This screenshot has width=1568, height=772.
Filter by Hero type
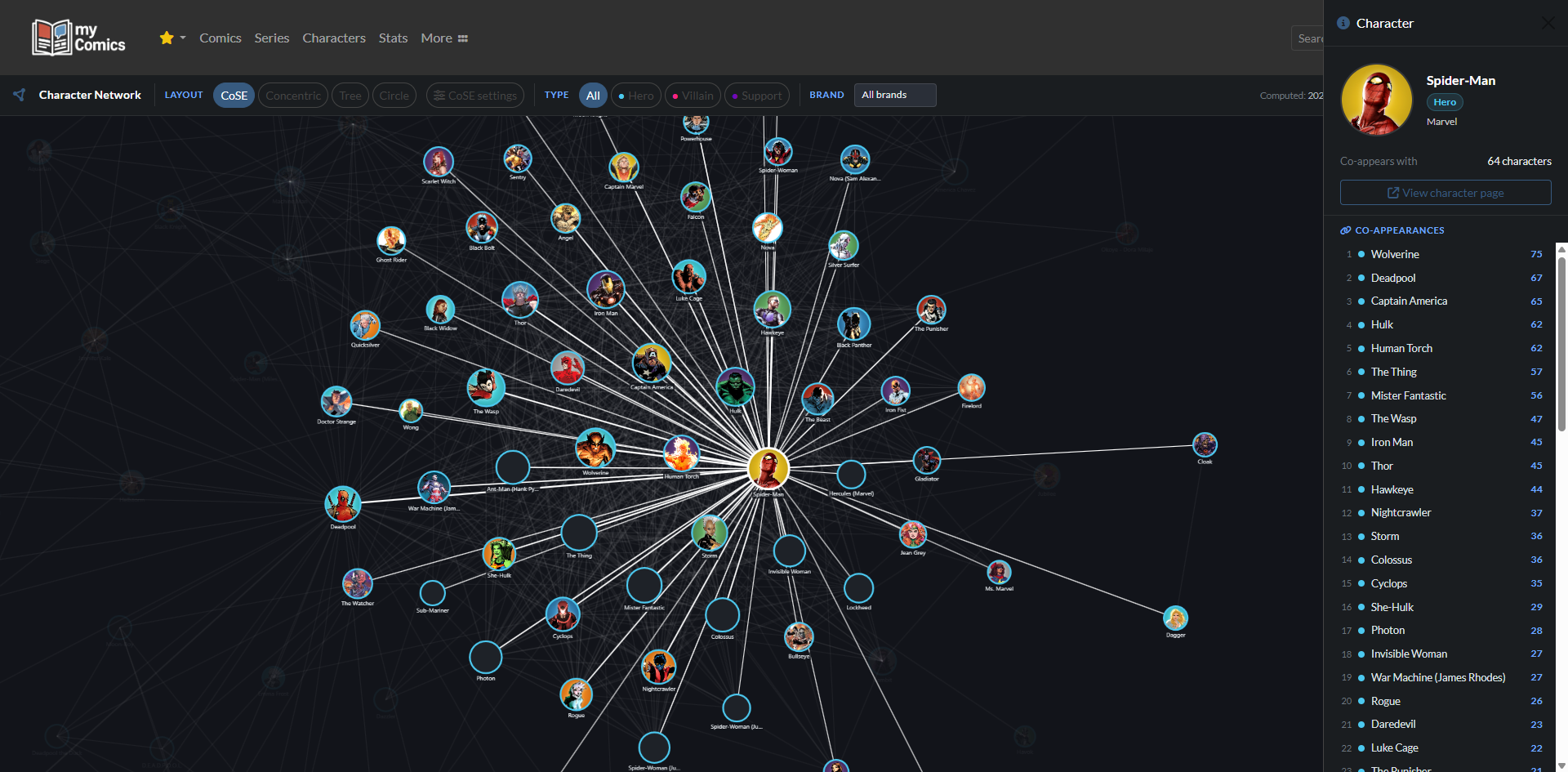[636, 96]
